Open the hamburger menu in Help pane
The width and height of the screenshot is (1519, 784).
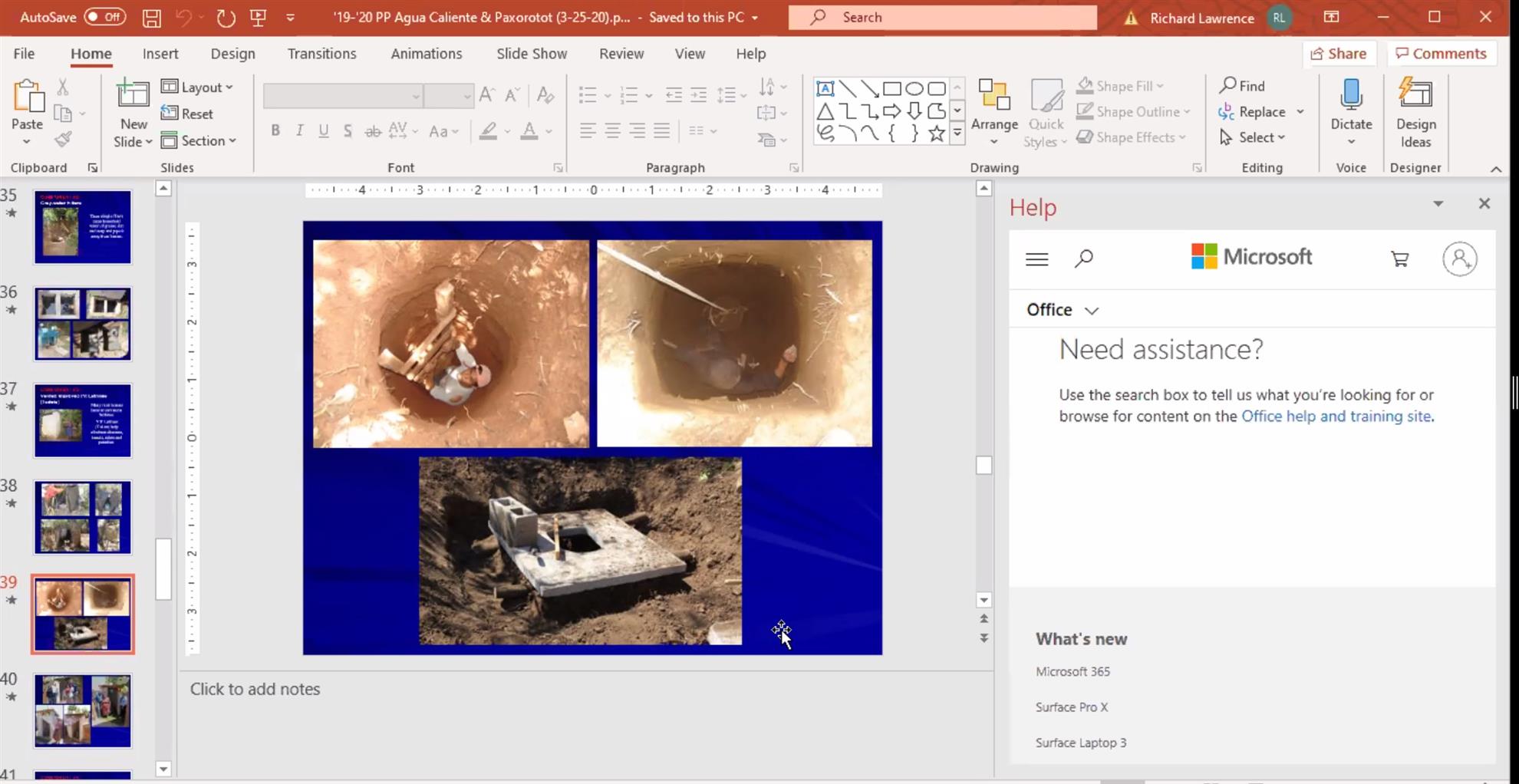pyautogui.click(x=1036, y=259)
